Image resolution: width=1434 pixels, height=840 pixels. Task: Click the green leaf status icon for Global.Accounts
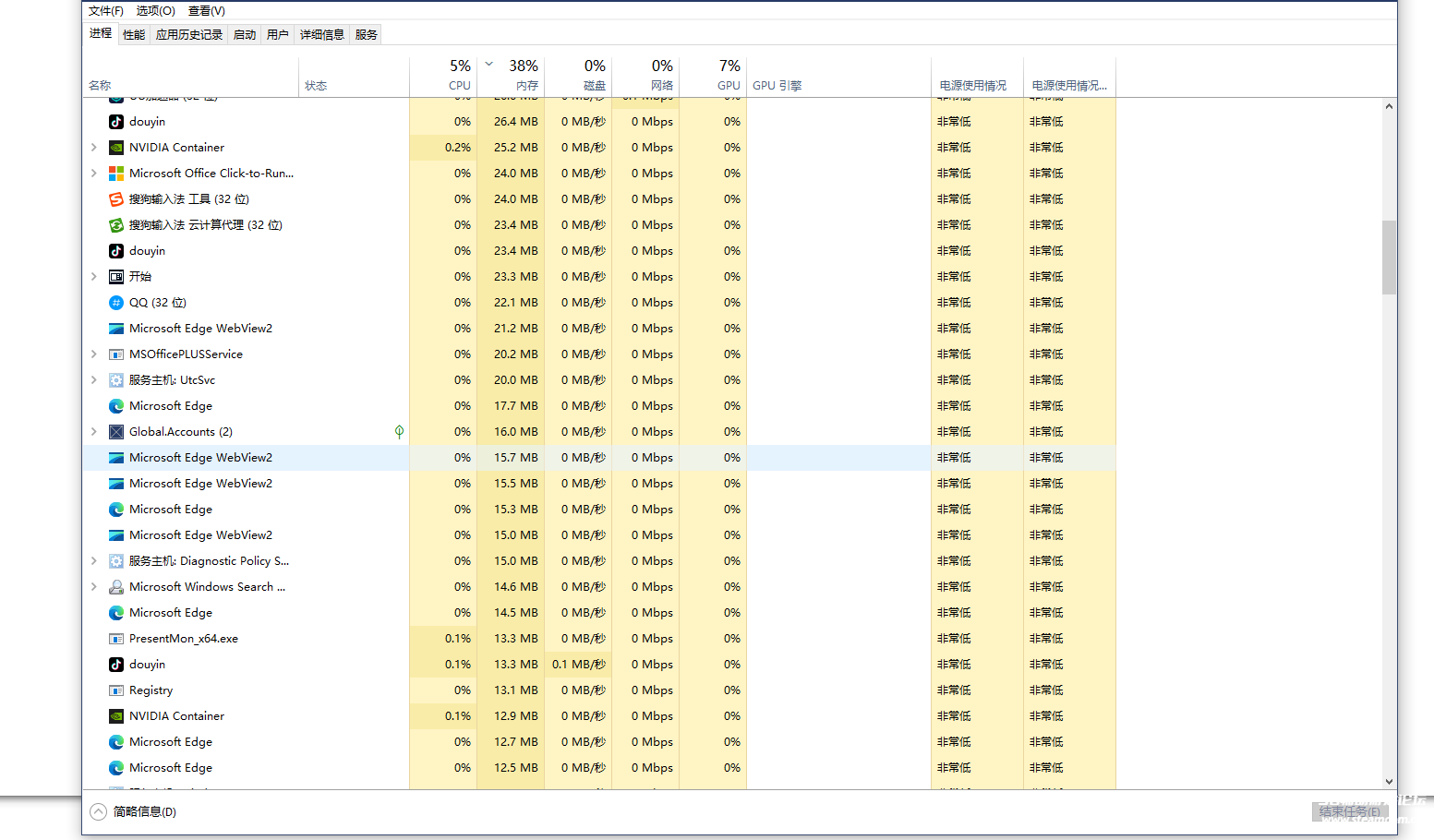click(x=399, y=432)
